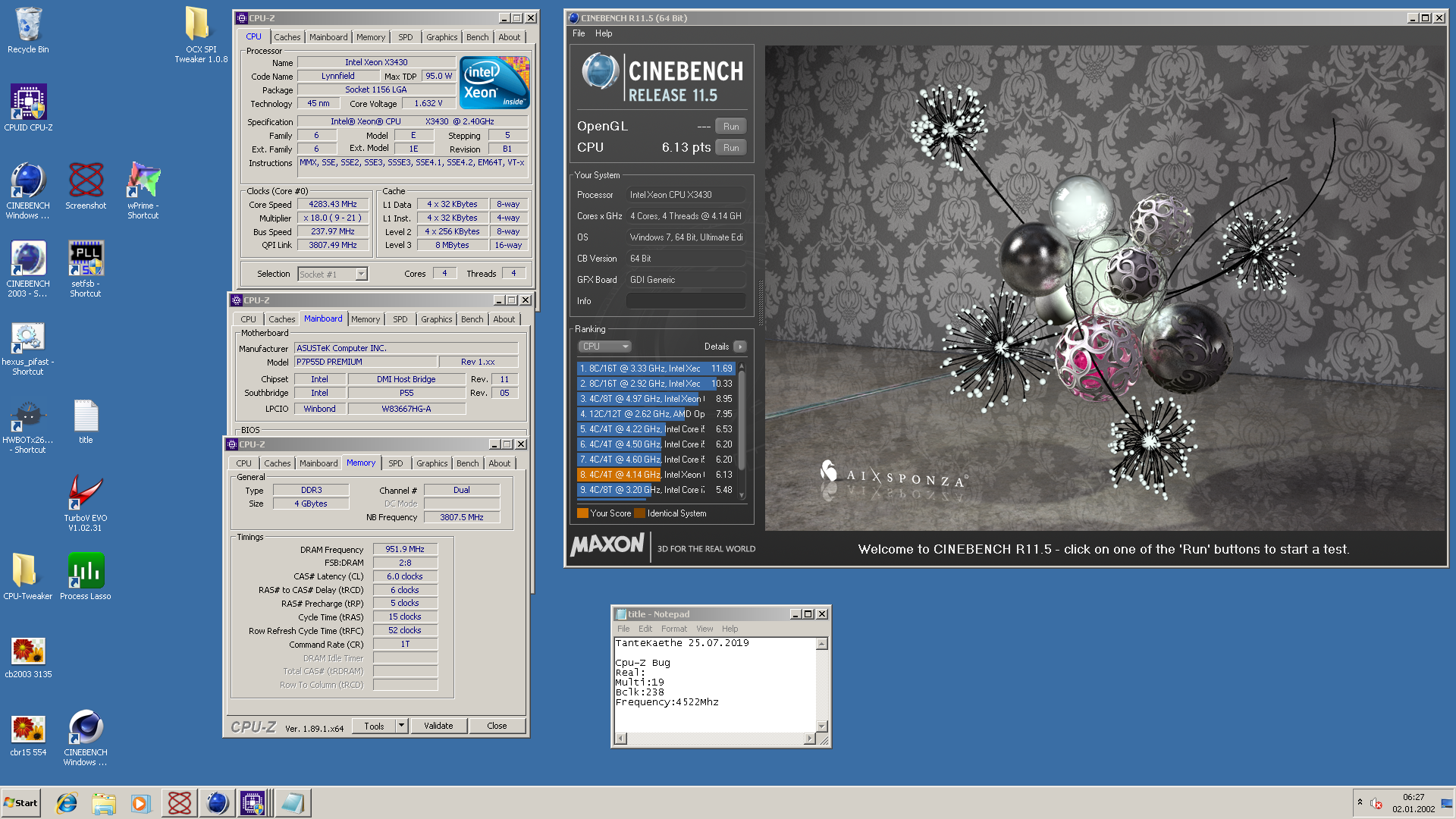The height and width of the screenshot is (819, 1456).
Task: Switch to Notepad in the taskbar
Action: tap(292, 803)
